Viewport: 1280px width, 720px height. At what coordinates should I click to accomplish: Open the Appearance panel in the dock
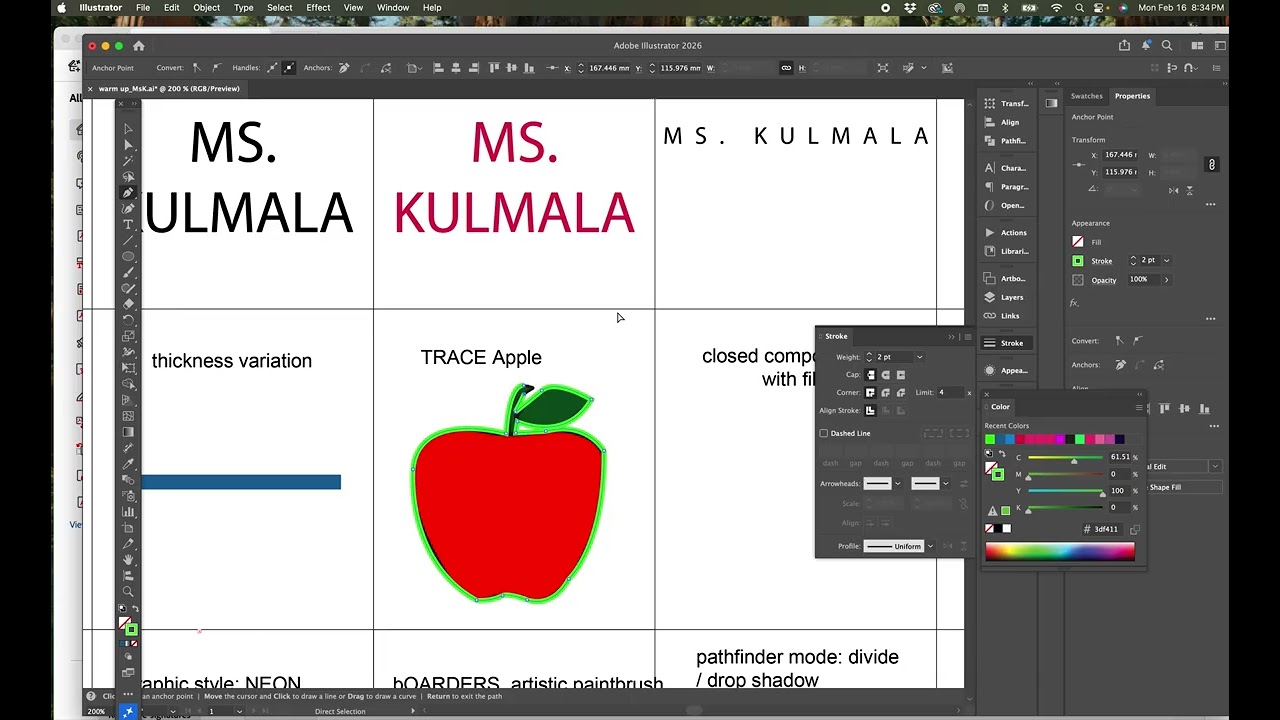coord(1005,370)
